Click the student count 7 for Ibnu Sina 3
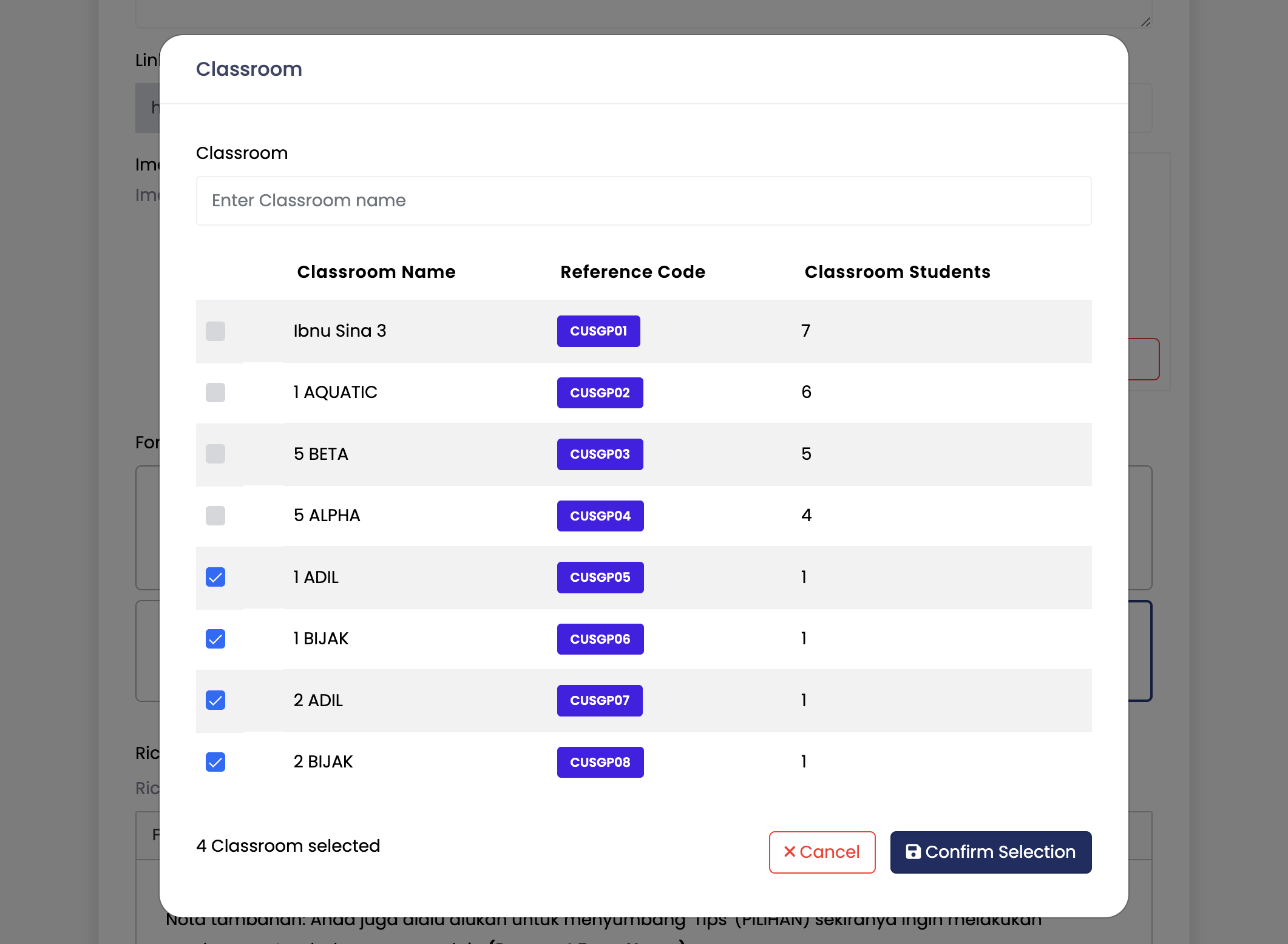The width and height of the screenshot is (1288, 944). pyautogui.click(x=806, y=331)
